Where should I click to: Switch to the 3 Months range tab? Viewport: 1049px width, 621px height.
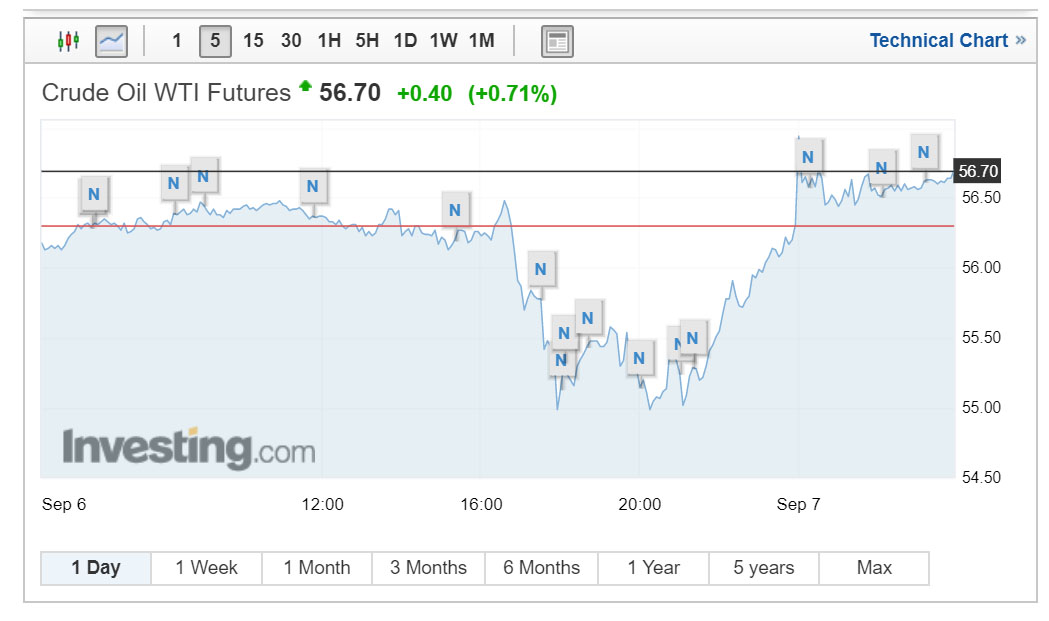point(428,568)
